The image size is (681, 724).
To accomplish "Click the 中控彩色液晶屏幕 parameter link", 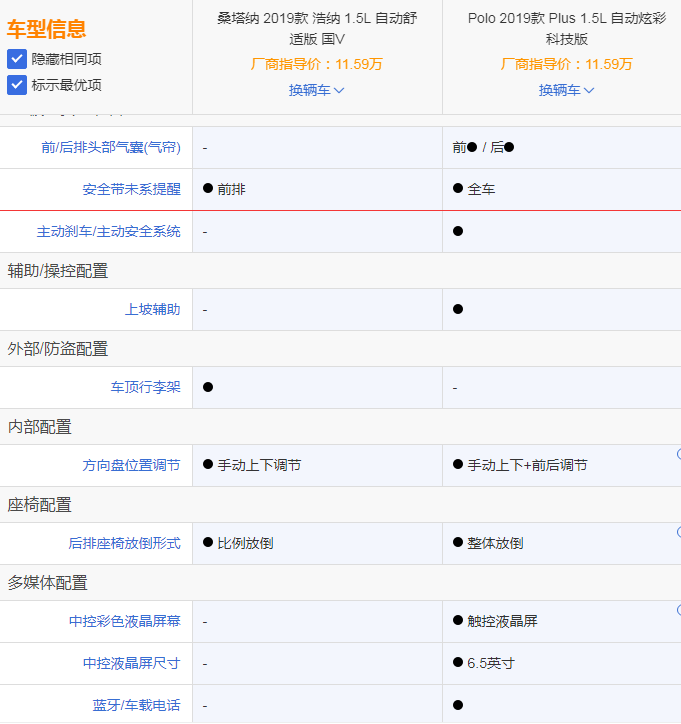I will point(124,621).
